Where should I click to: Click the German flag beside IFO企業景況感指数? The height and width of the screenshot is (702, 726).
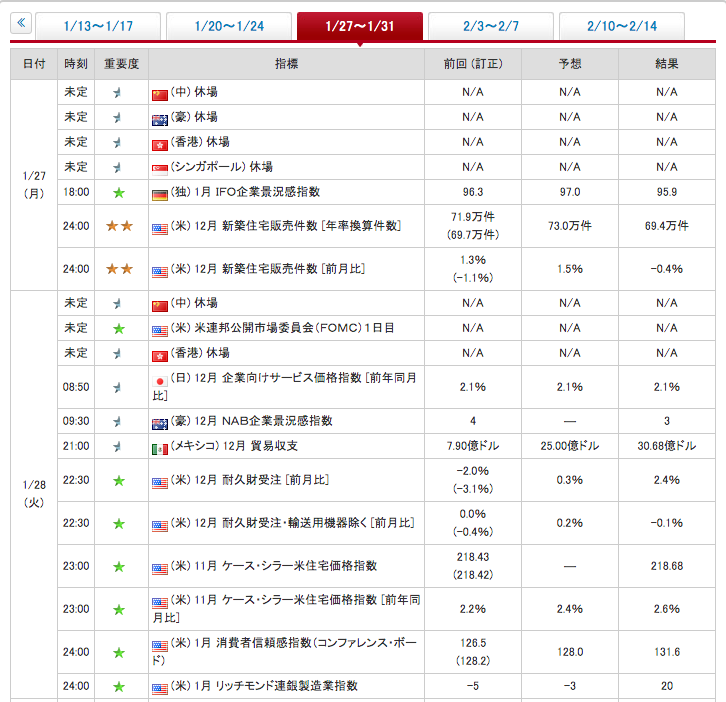[x=160, y=195]
